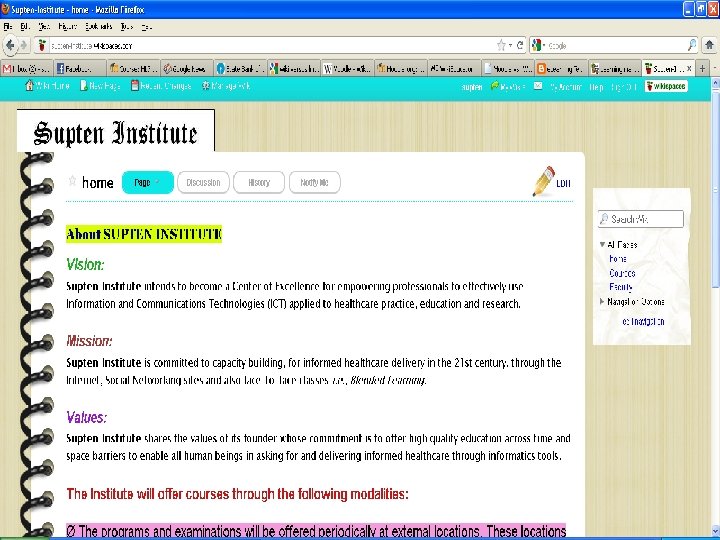Switch to the State Bank tab

(240, 68)
